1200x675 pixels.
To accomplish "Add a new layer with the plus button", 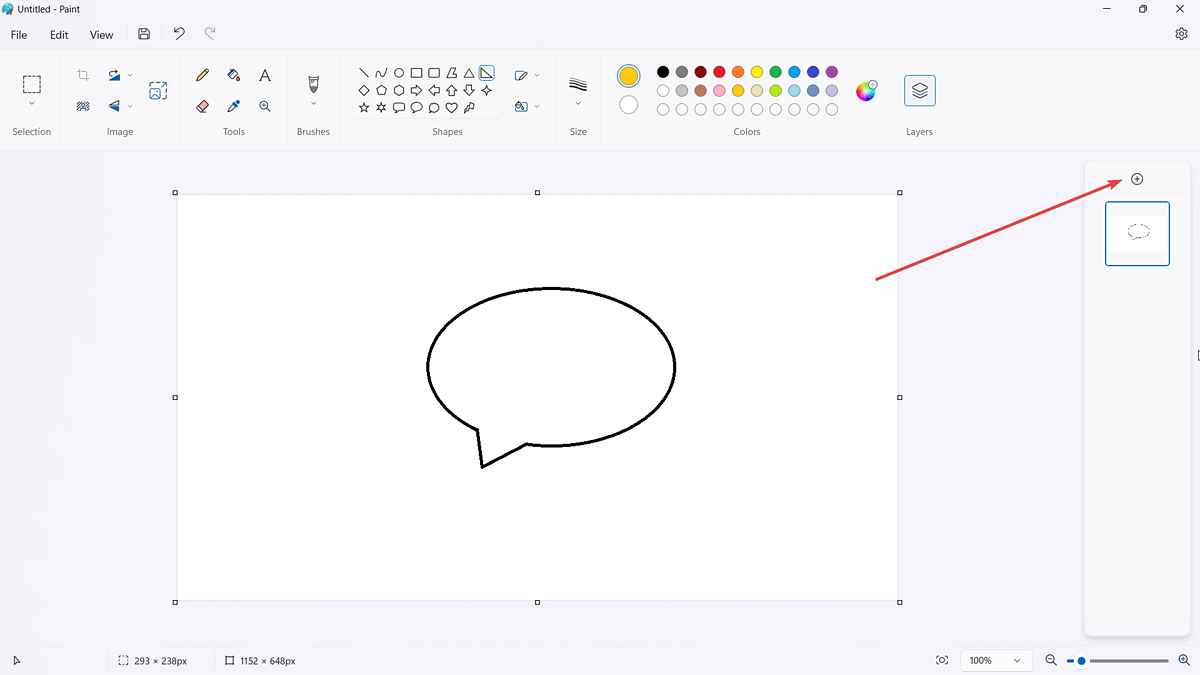I will (1137, 178).
